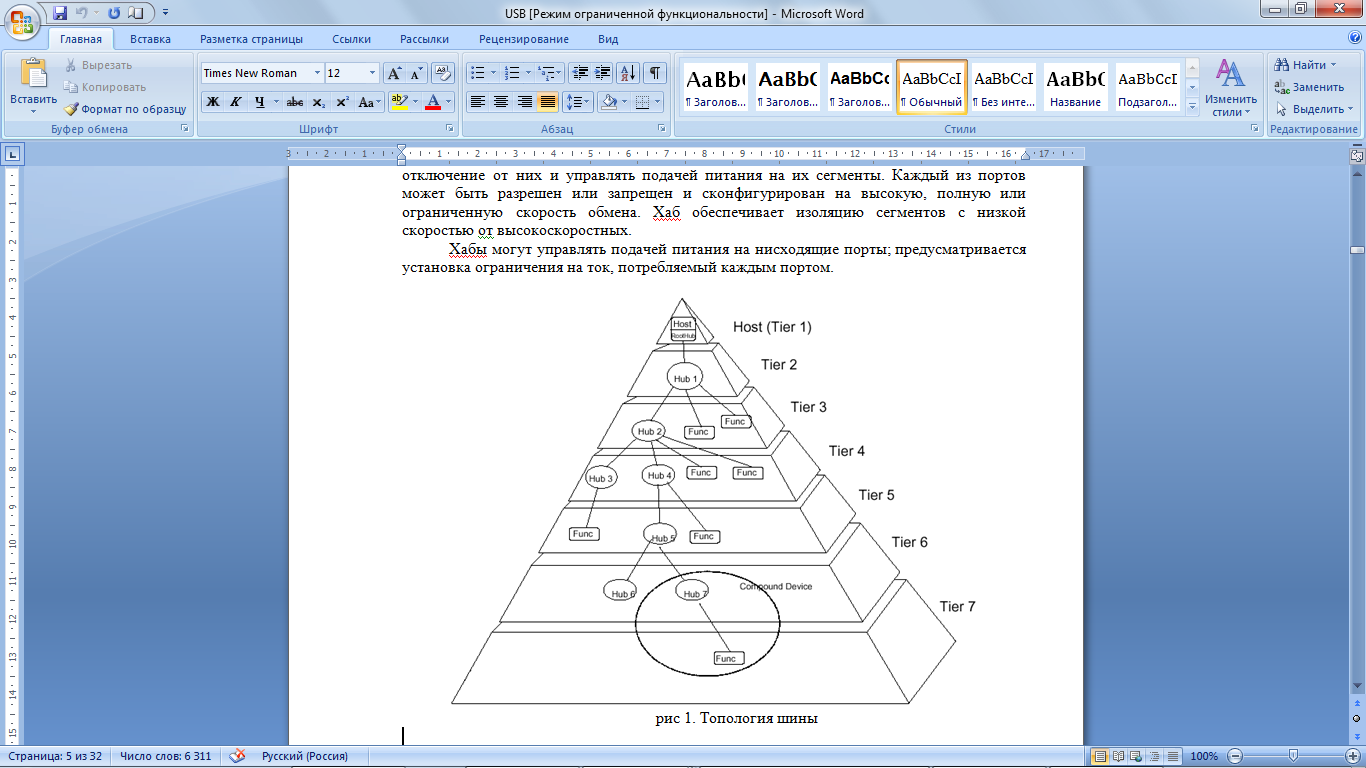Screen dimensions: 1366x768
Task: Open the font name dropdown Times New Roman
Action: click(318, 73)
